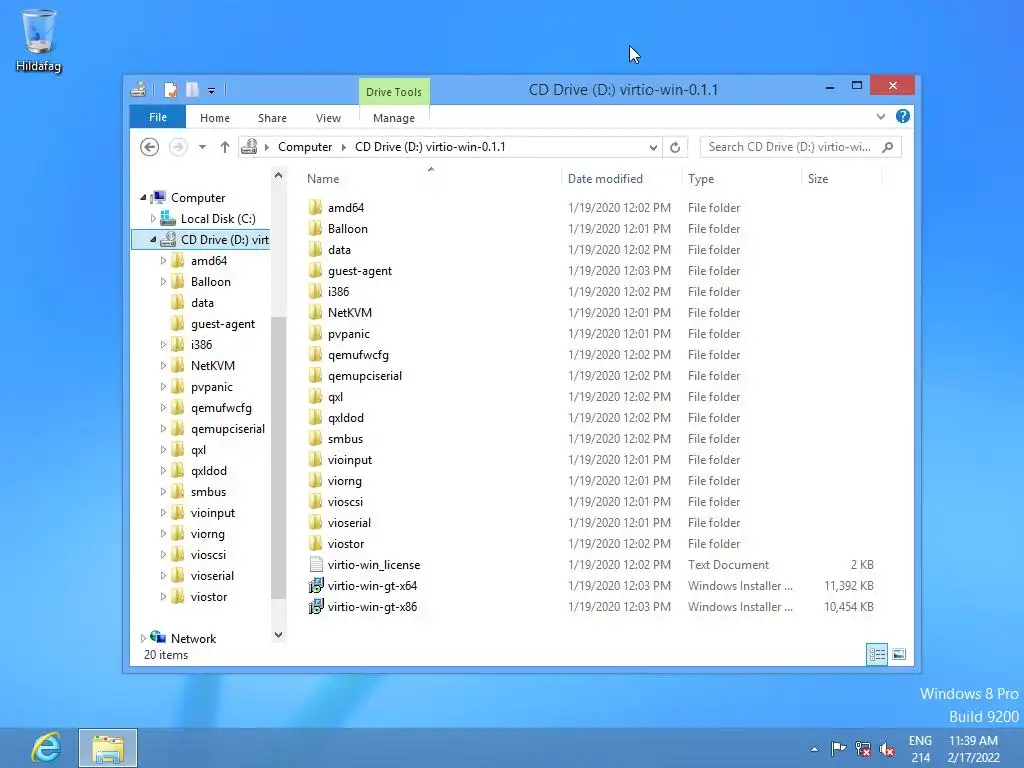Expand Local Disk (C:) in the tree
Screen dimensions: 1024x768
point(153,218)
